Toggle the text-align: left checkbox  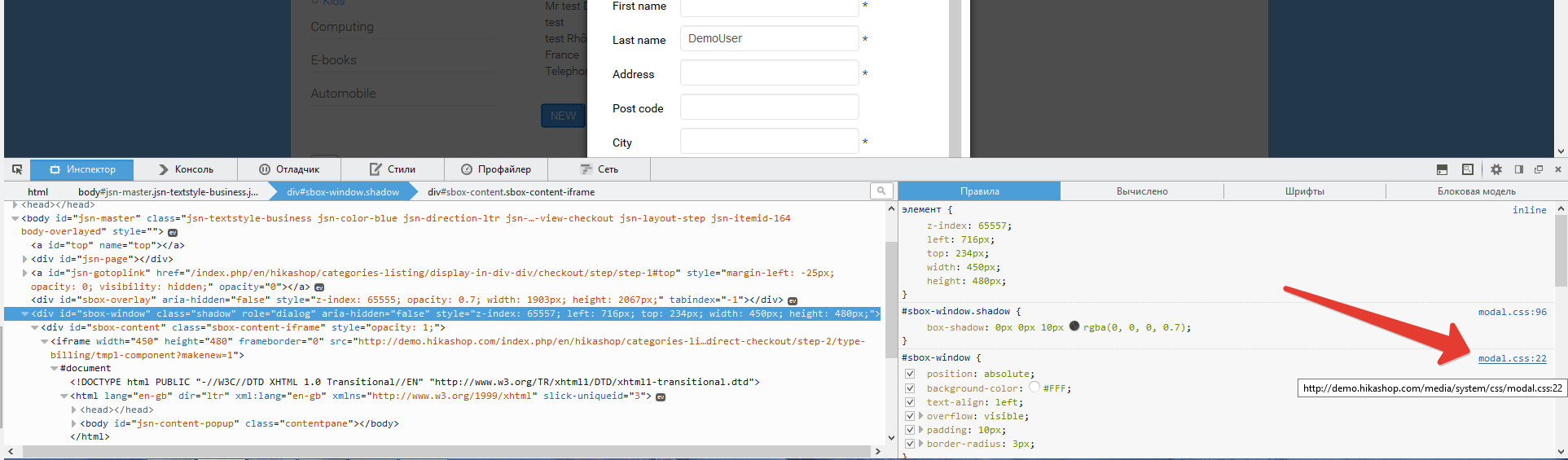(x=910, y=402)
